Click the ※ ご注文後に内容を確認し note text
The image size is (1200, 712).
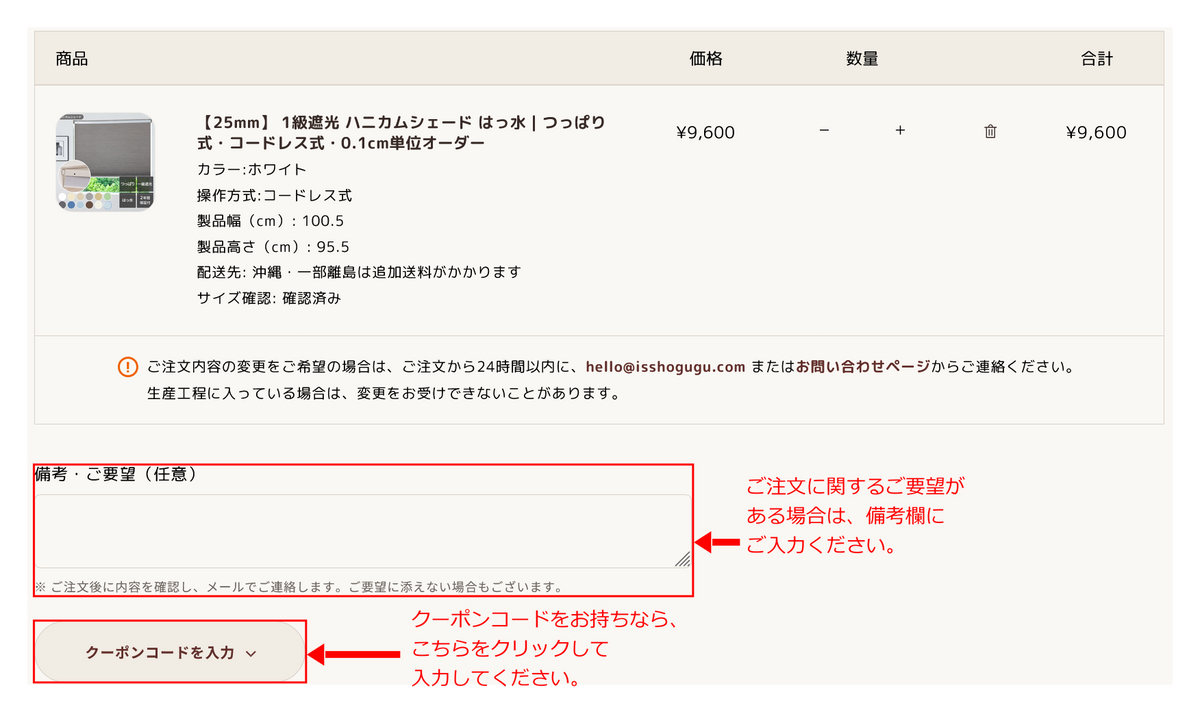[x=299, y=587]
